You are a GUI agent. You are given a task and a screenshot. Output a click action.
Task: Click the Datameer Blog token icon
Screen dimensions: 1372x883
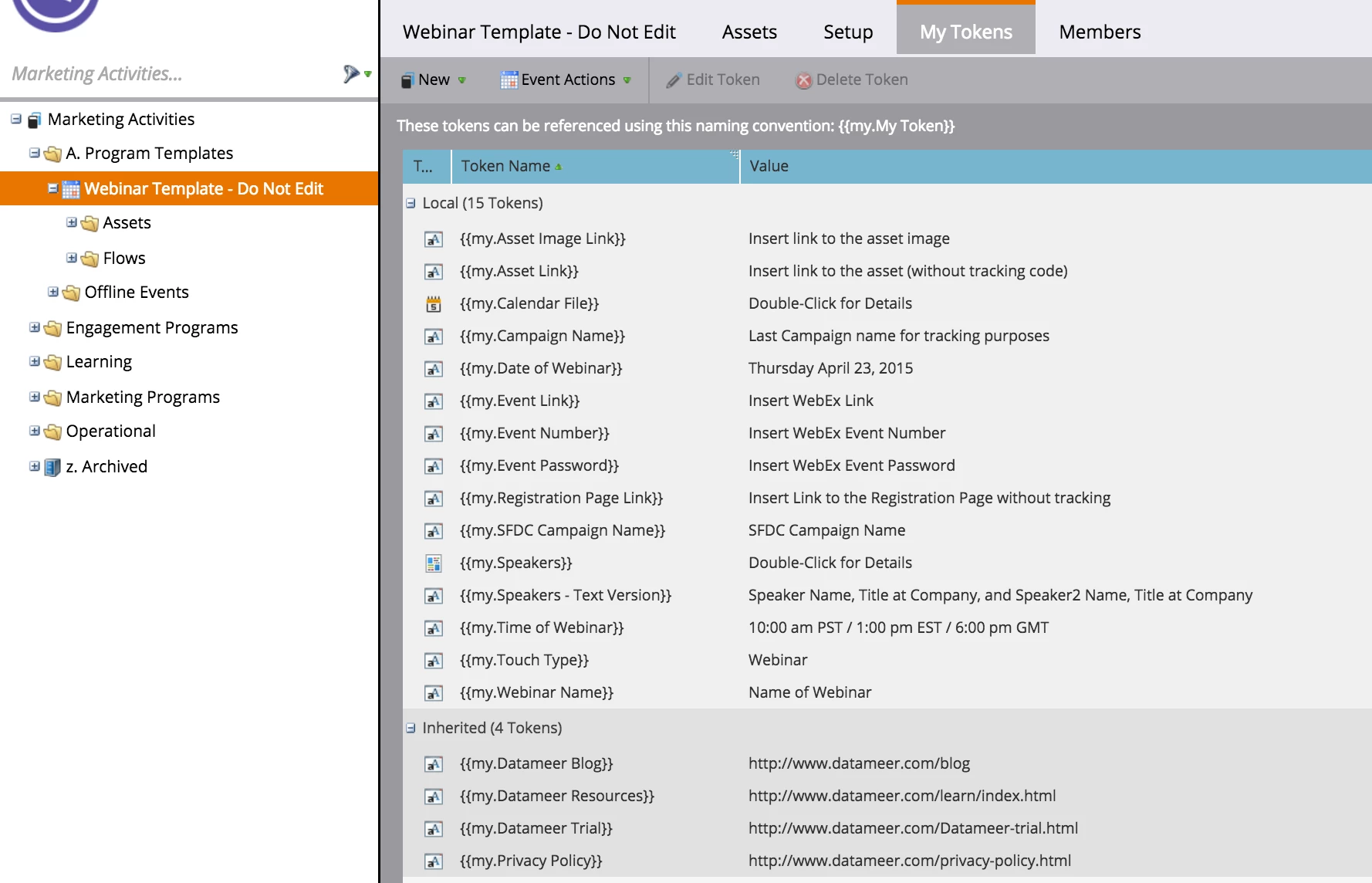(x=434, y=764)
